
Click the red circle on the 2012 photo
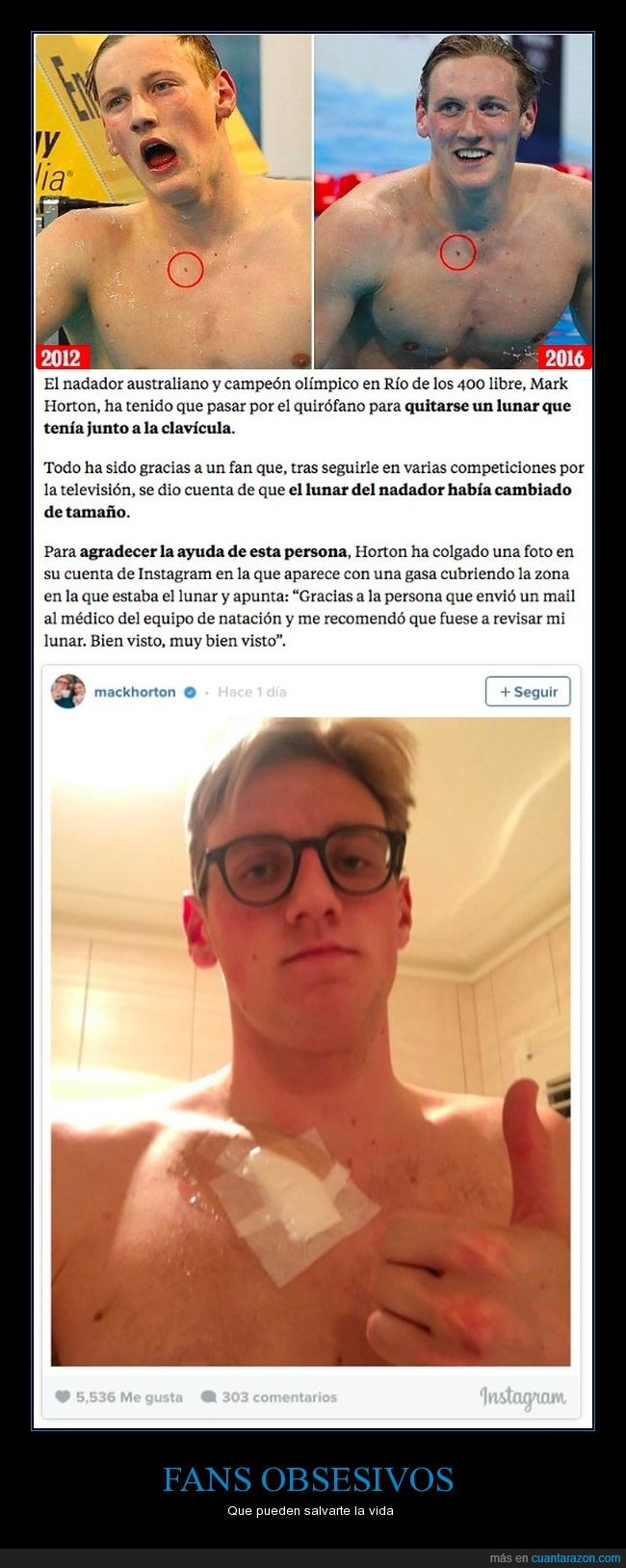pyautogui.click(x=185, y=269)
